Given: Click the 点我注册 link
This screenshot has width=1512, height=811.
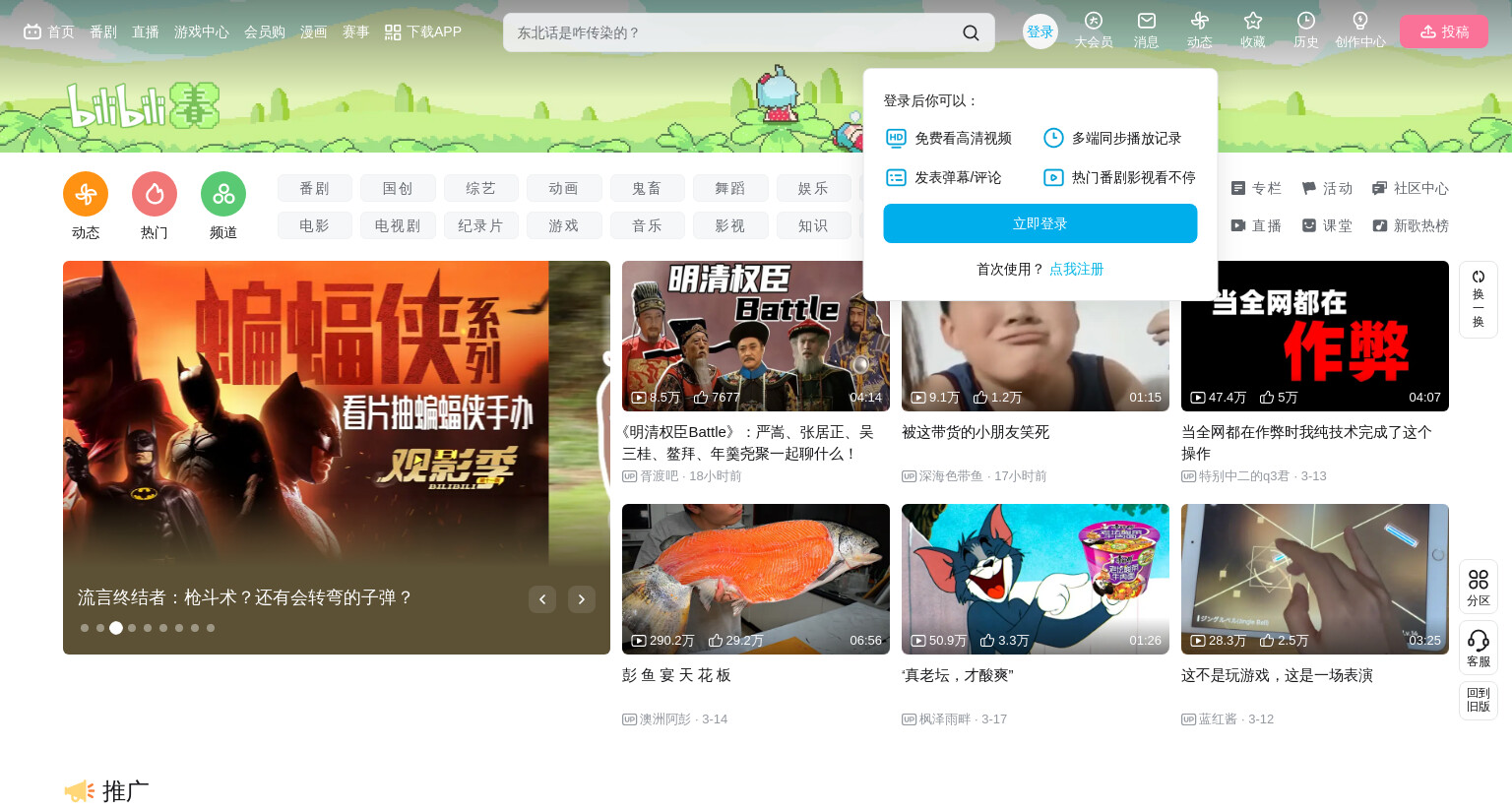Looking at the screenshot, I should pyautogui.click(x=1077, y=269).
